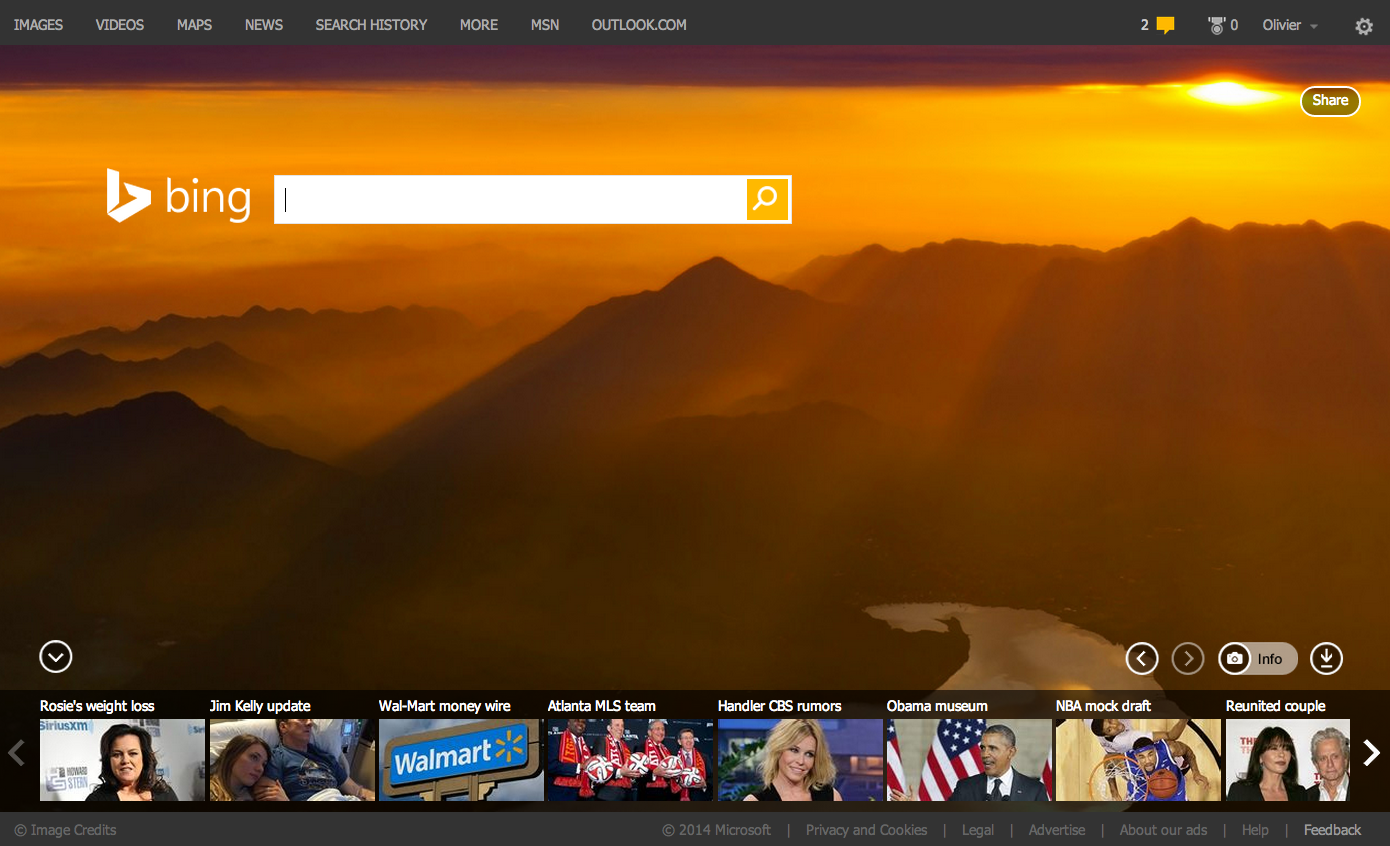This screenshot has width=1390, height=846.
Task: Move the news carousel left
Action: coord(16,752)
